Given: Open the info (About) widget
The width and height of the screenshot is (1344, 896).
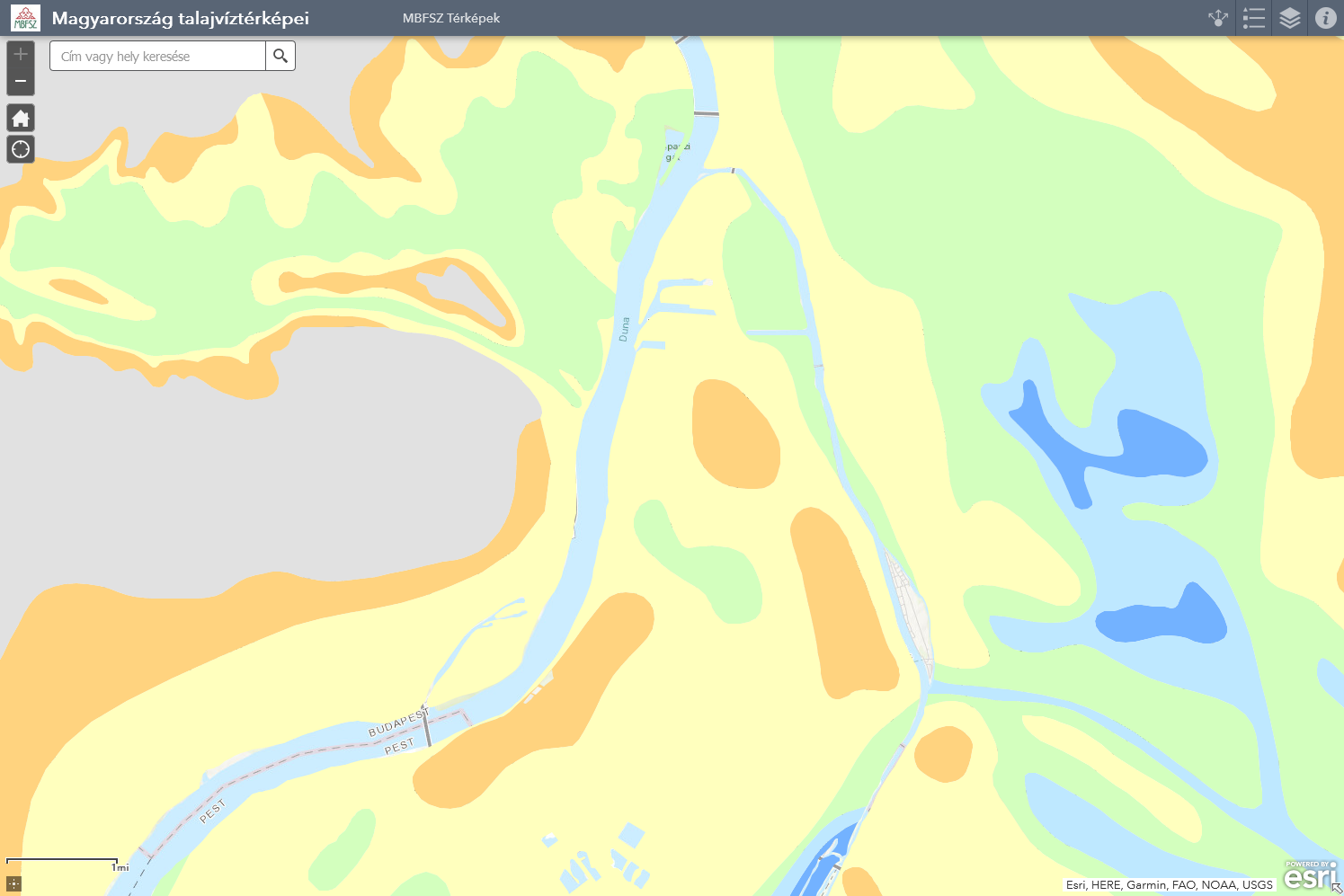Looking at the screenshot, I should [1326, 18].
